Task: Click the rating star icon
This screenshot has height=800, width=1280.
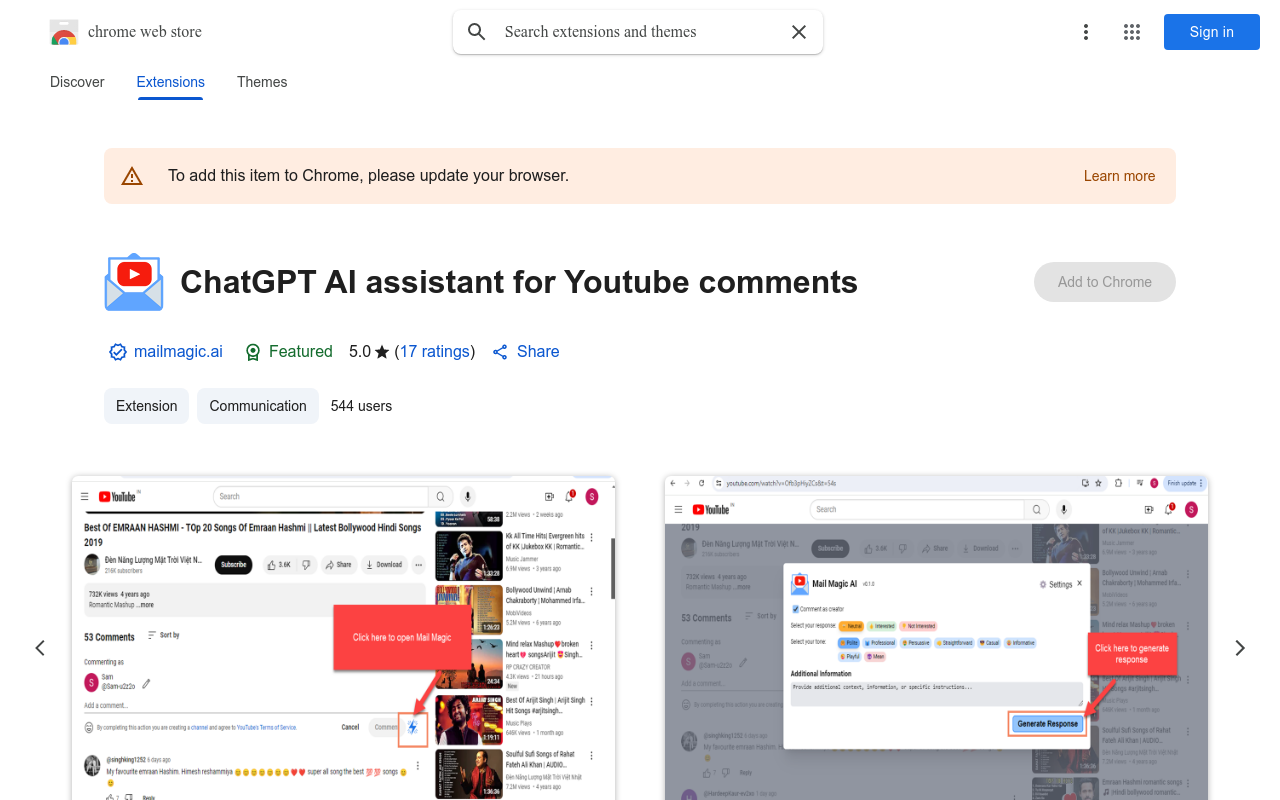Action: click(x=382, y=352)
